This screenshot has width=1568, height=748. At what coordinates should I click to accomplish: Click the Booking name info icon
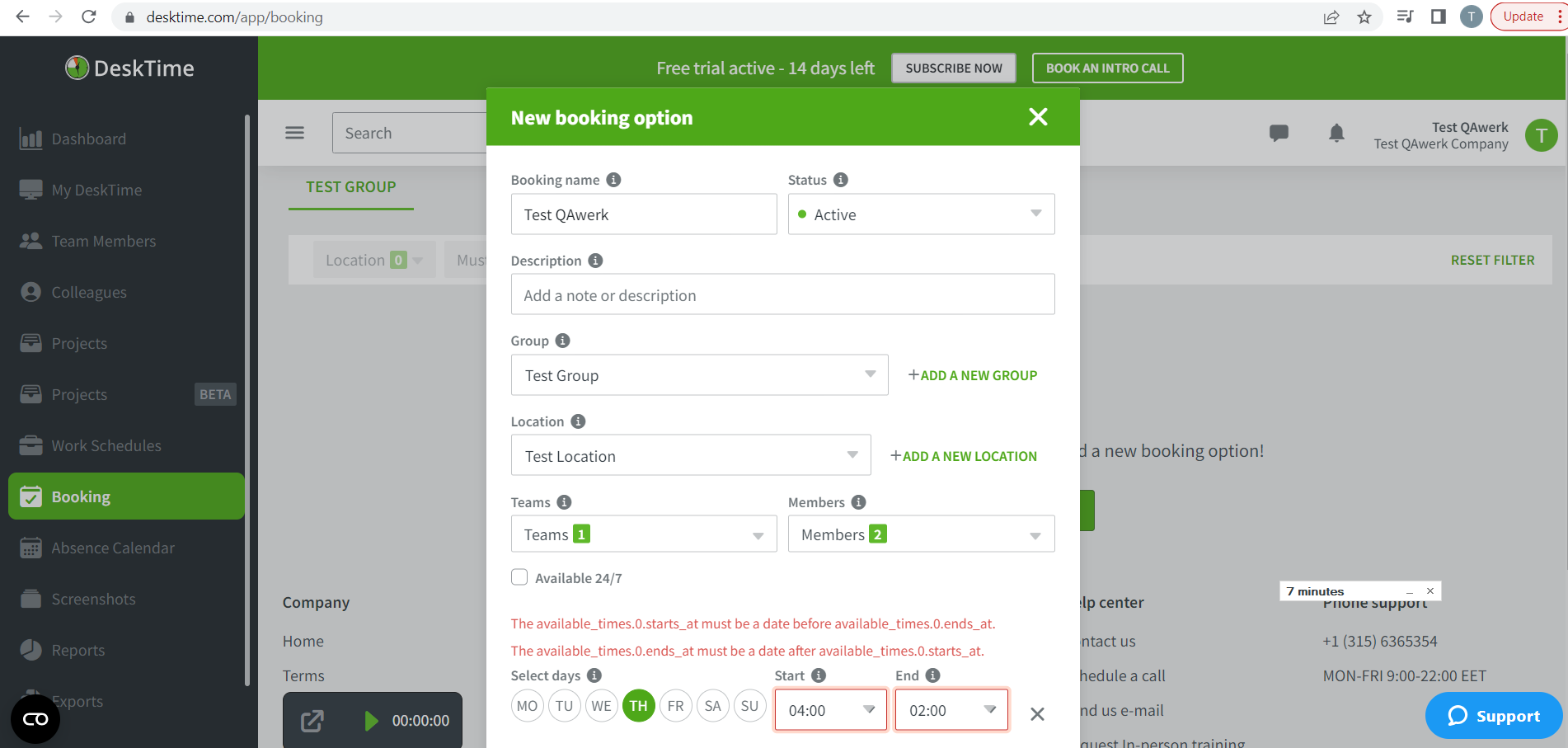click(613, 180)
